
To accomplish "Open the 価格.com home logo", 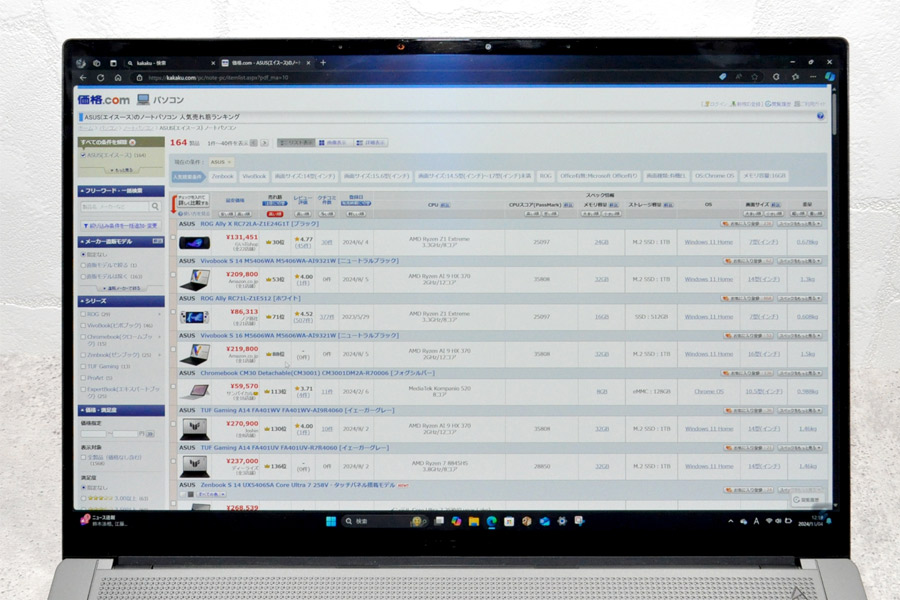I will 103,100.
